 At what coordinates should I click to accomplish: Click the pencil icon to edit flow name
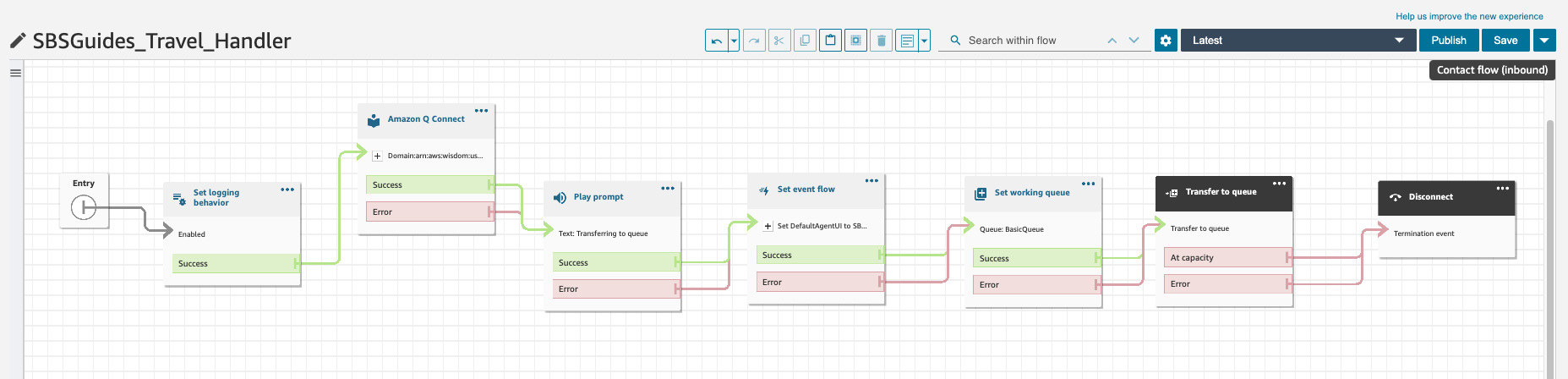click(18, 41)
